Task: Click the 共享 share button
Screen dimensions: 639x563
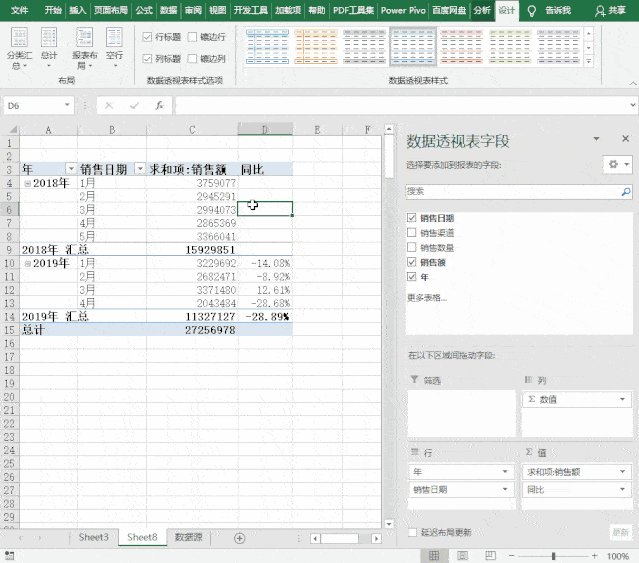Action: coord(610,10)
